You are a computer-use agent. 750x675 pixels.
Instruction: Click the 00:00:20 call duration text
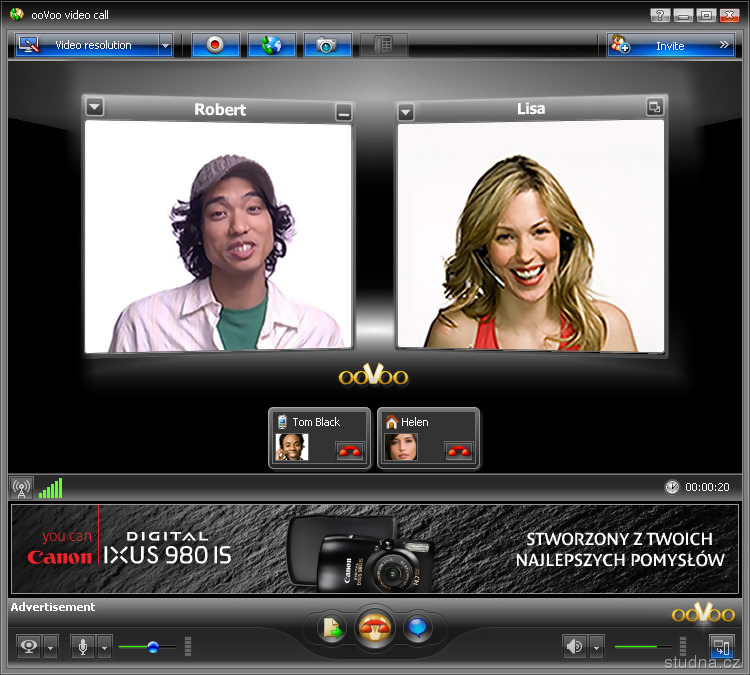(707, 487)
